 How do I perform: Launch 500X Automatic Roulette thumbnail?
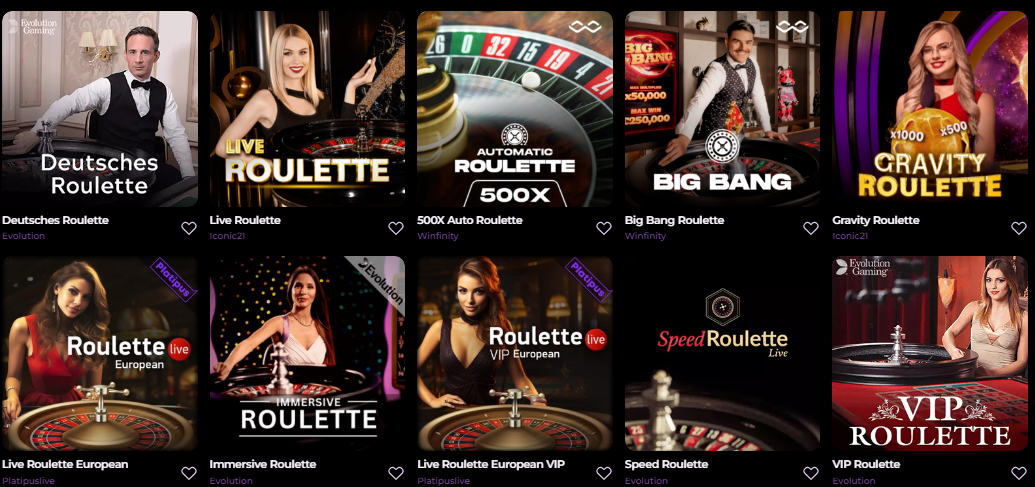coord(515,109)
